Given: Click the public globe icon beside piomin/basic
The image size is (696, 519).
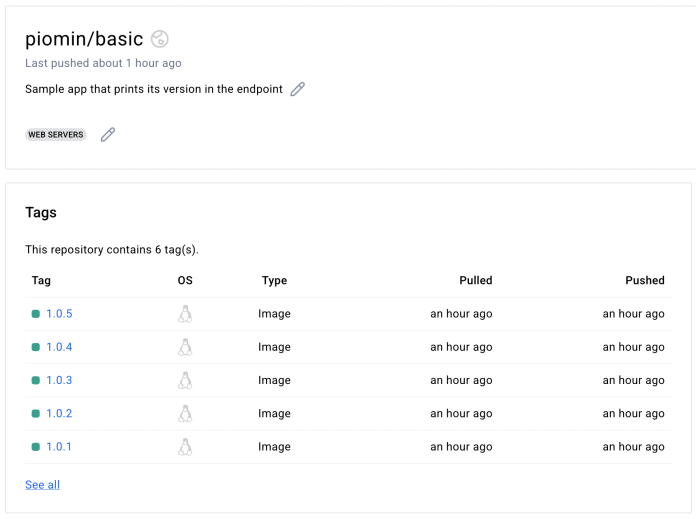Looking at the screenshot, I should [x=160, y=39].
